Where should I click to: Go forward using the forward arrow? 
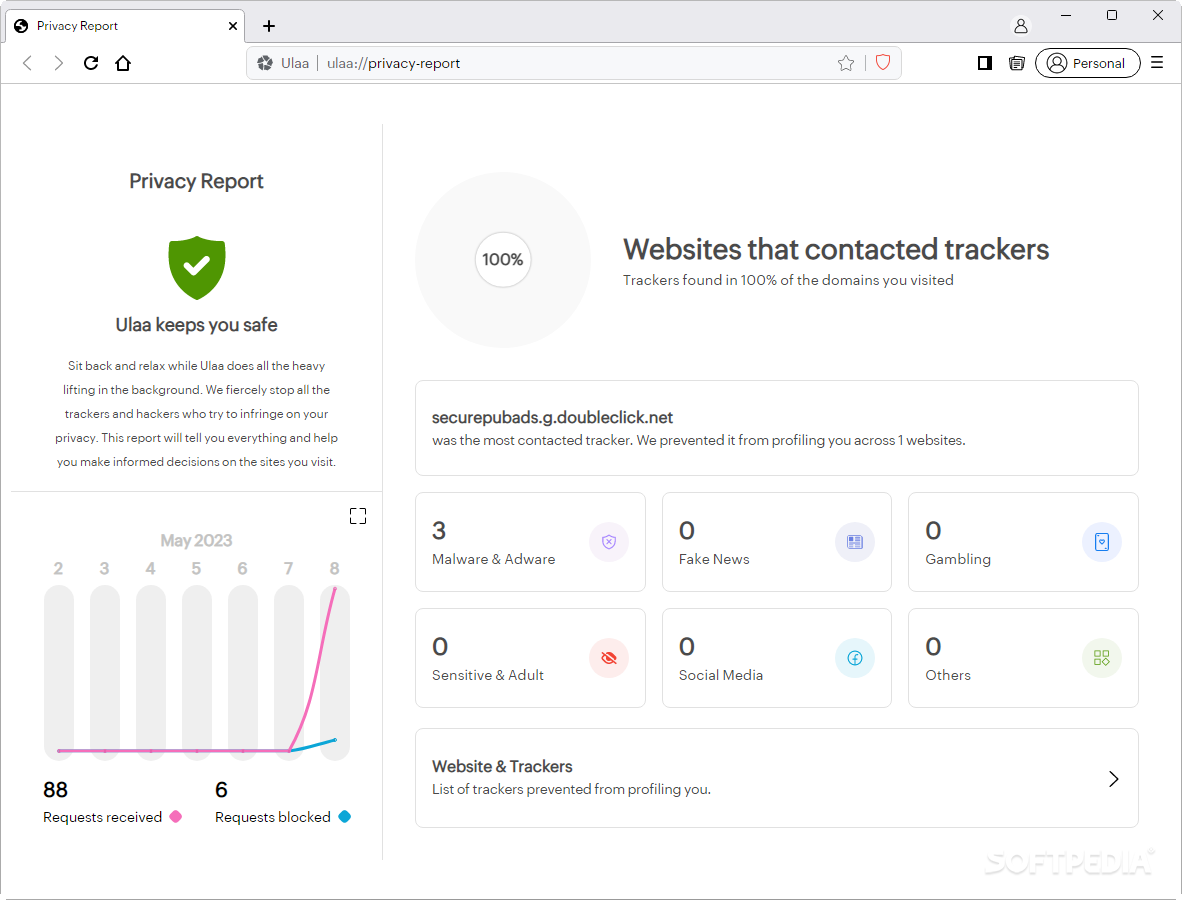tap(59, 63)
